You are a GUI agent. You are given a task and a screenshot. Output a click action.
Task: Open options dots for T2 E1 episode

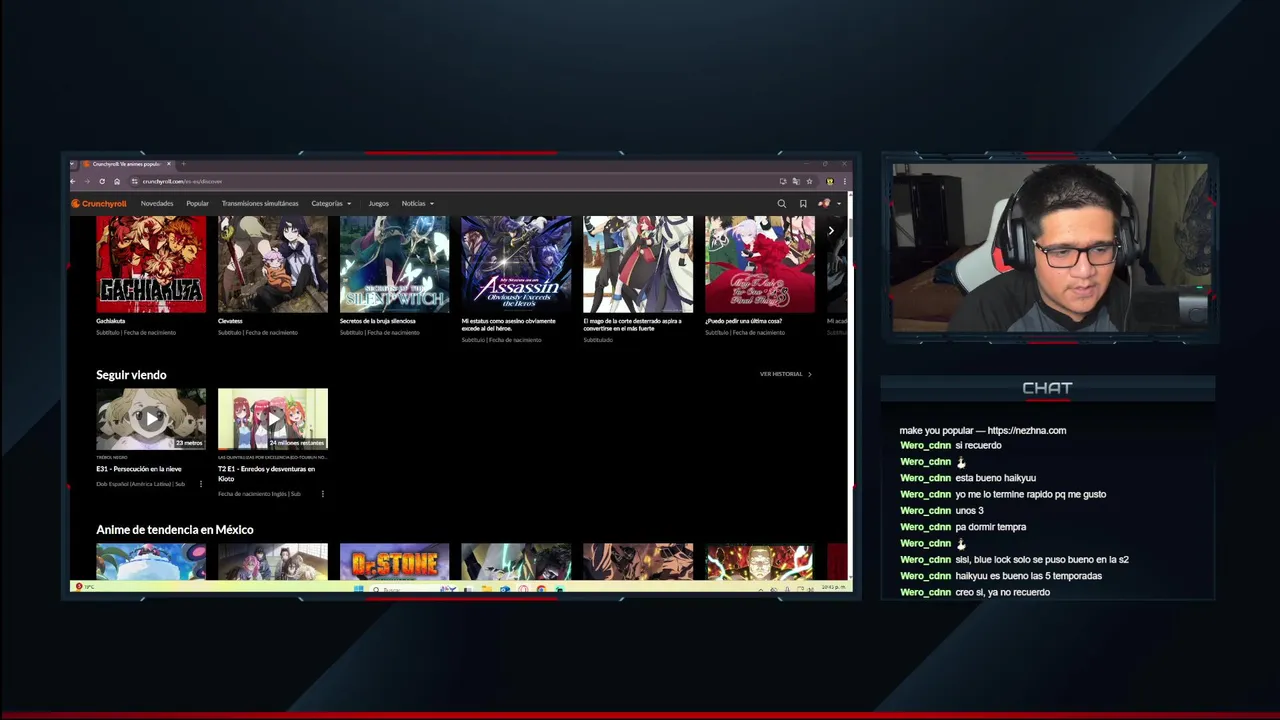click(x=322, y=494)
